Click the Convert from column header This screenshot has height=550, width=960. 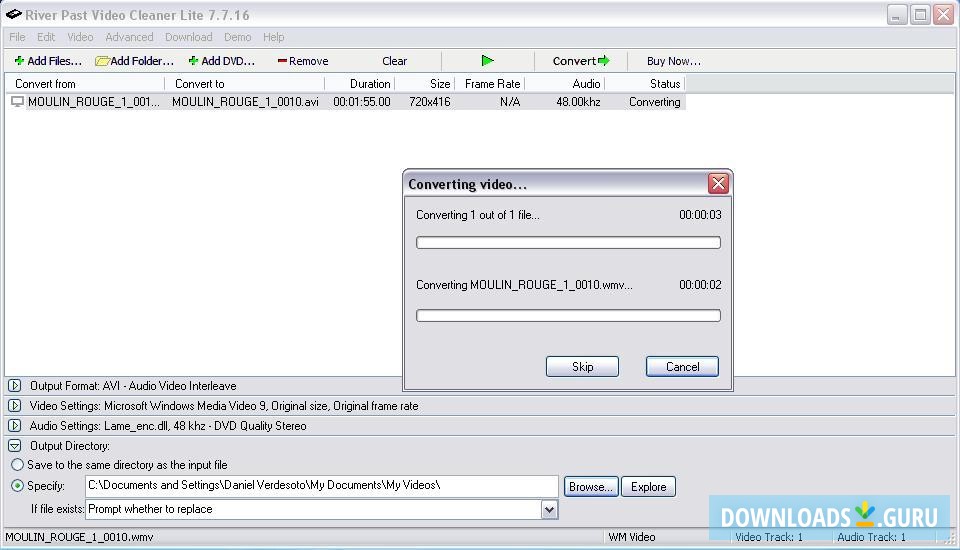click(x=84, y=84)
